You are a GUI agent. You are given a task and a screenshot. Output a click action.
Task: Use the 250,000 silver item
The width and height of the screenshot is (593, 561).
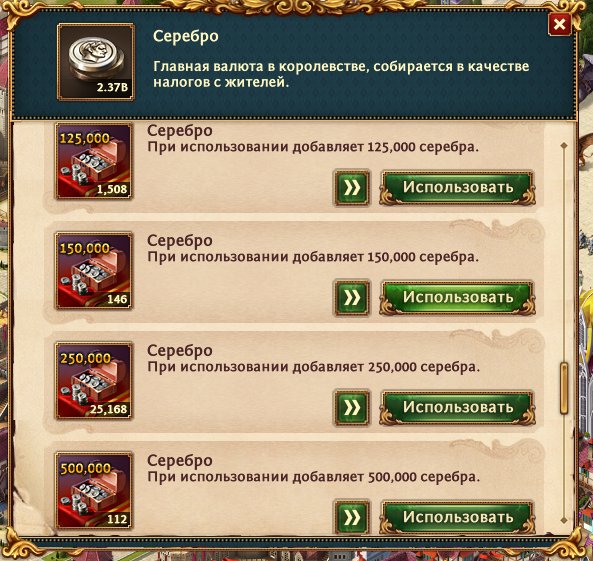pyautogui.click(x=458, y=408)
